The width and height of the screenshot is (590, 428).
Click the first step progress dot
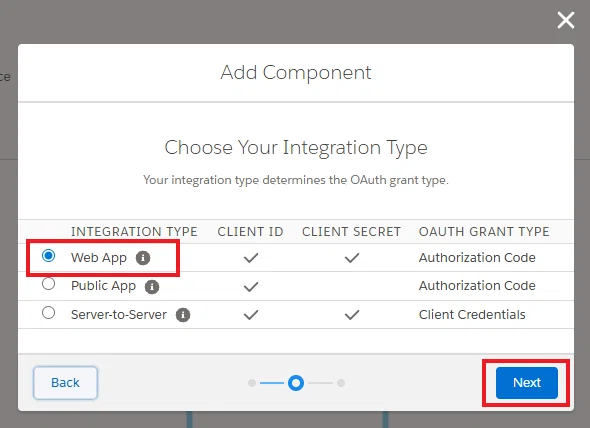[252, 383]
